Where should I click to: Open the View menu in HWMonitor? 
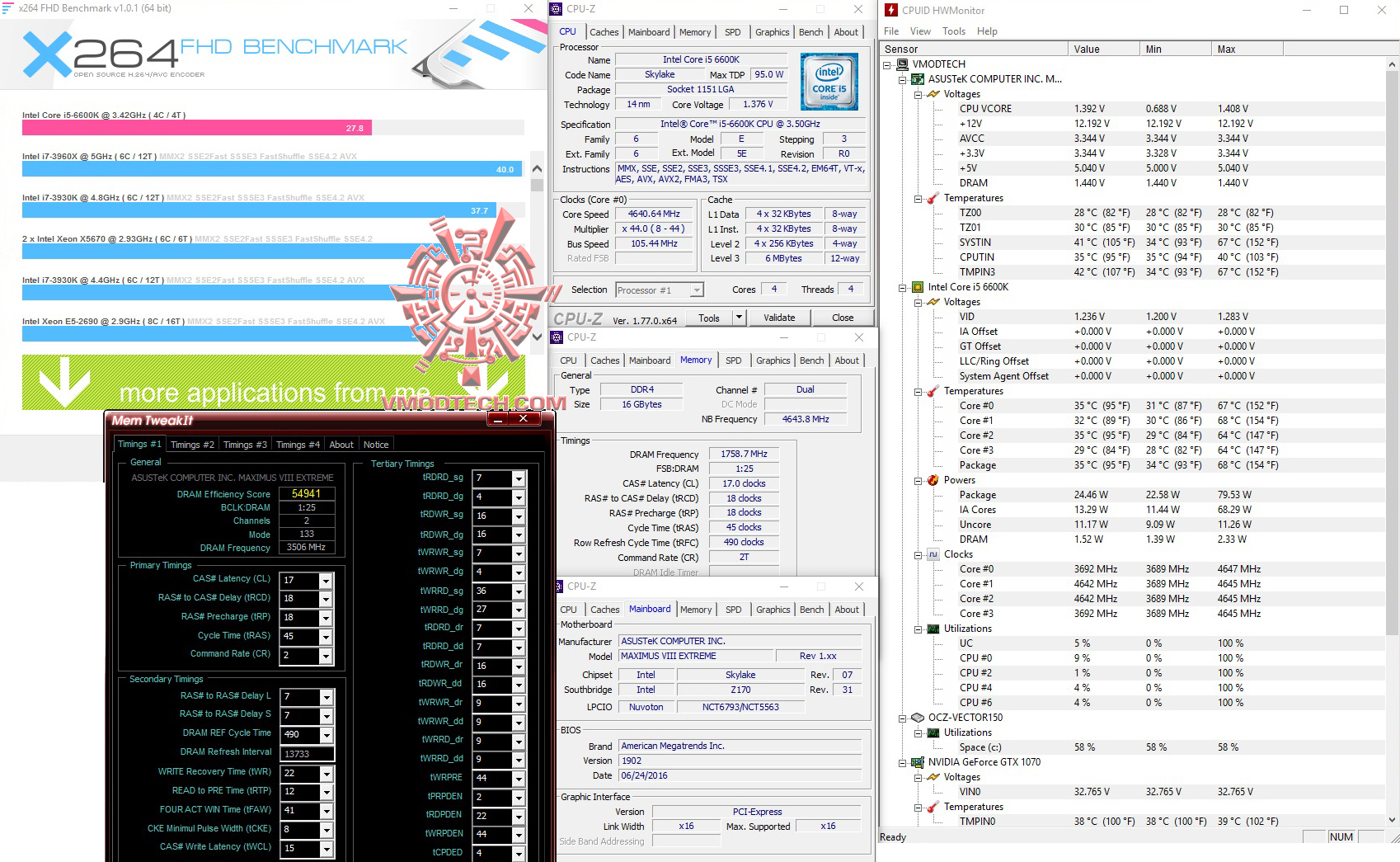[x=919, y=31]
